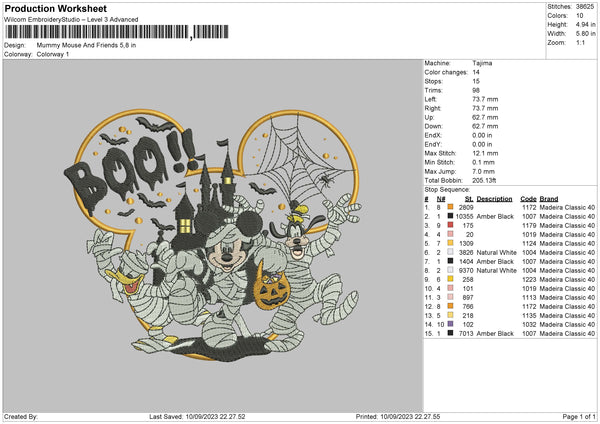Click stitch count 897 in row 11
The width and height of the screenshot is (600, 424).
coord(468,297)
